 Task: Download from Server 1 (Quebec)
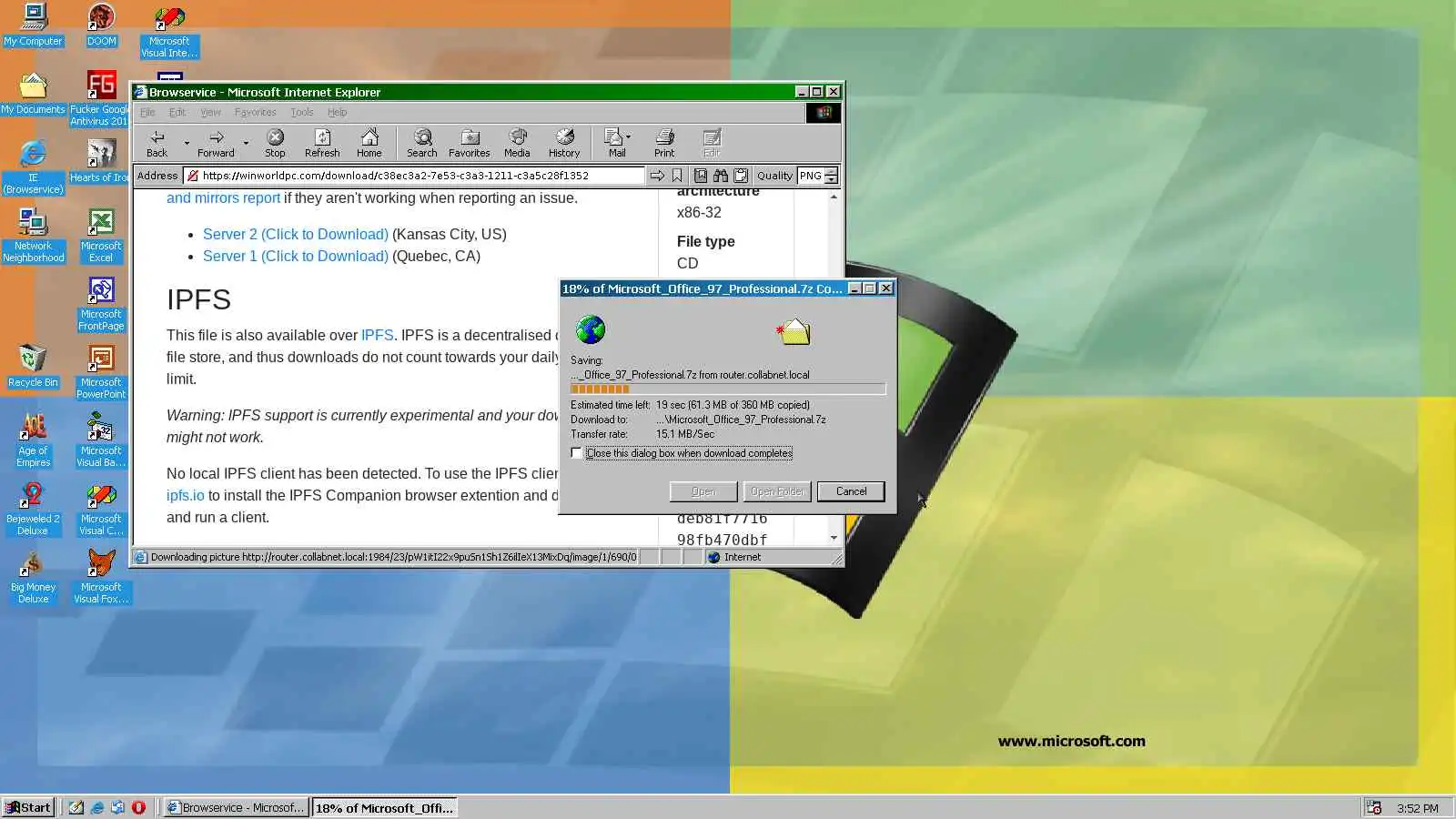pos(296,256)
